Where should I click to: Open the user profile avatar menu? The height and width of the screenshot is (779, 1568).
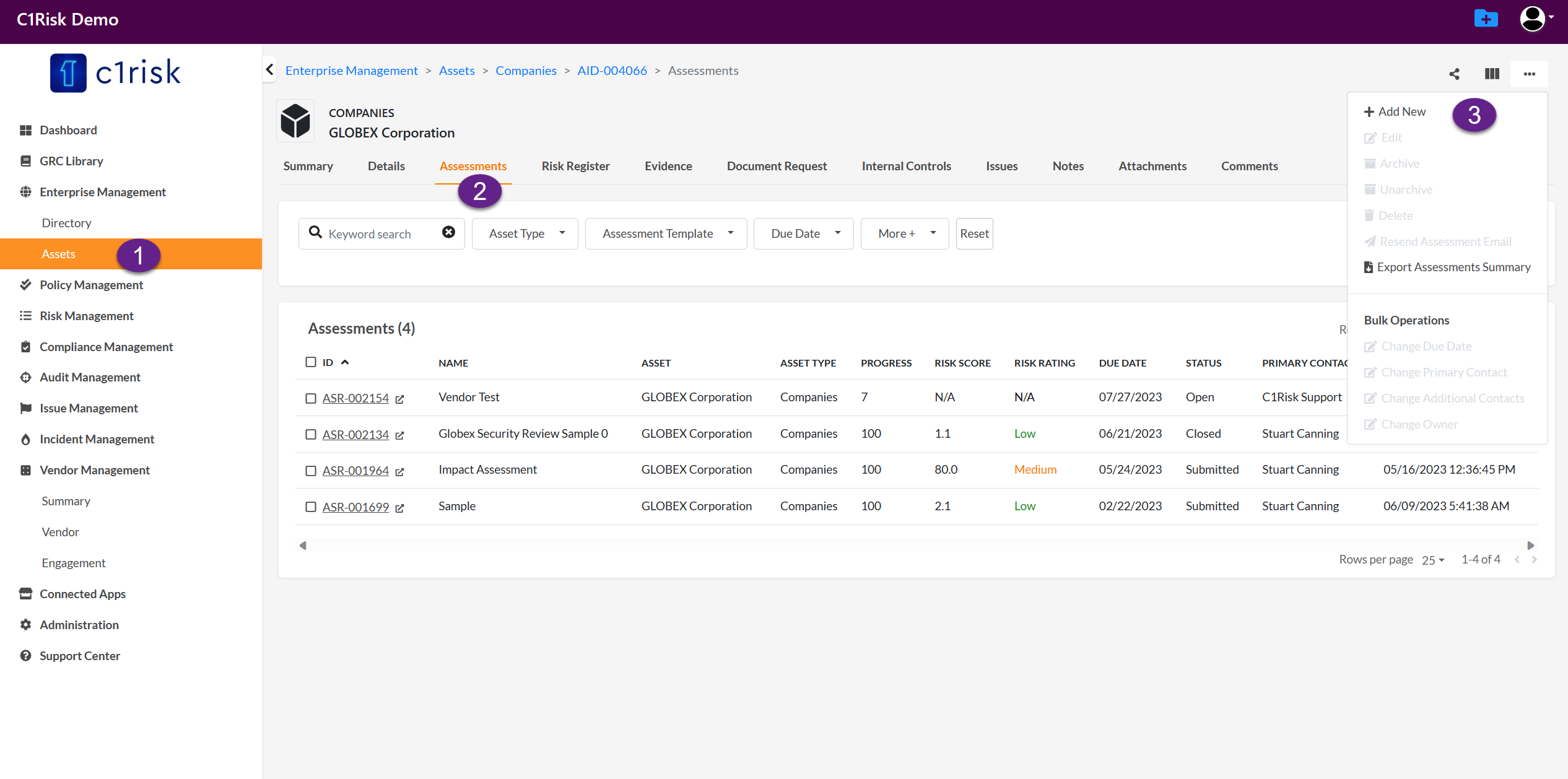(1533, 19)
